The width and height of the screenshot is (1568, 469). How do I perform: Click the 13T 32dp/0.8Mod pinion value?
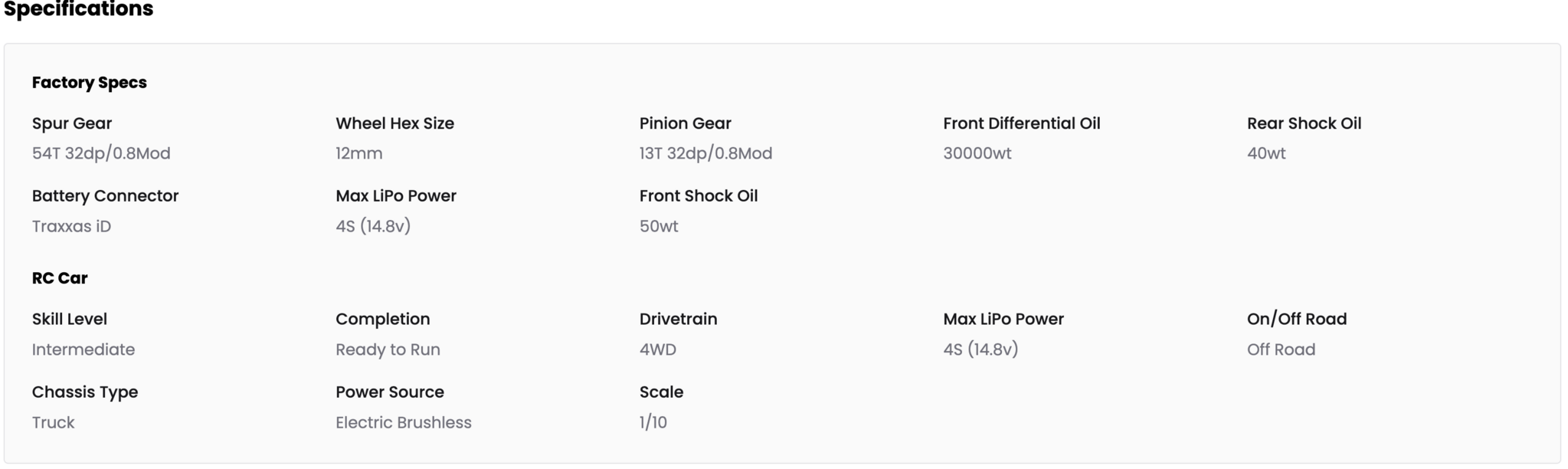point(705,153)
